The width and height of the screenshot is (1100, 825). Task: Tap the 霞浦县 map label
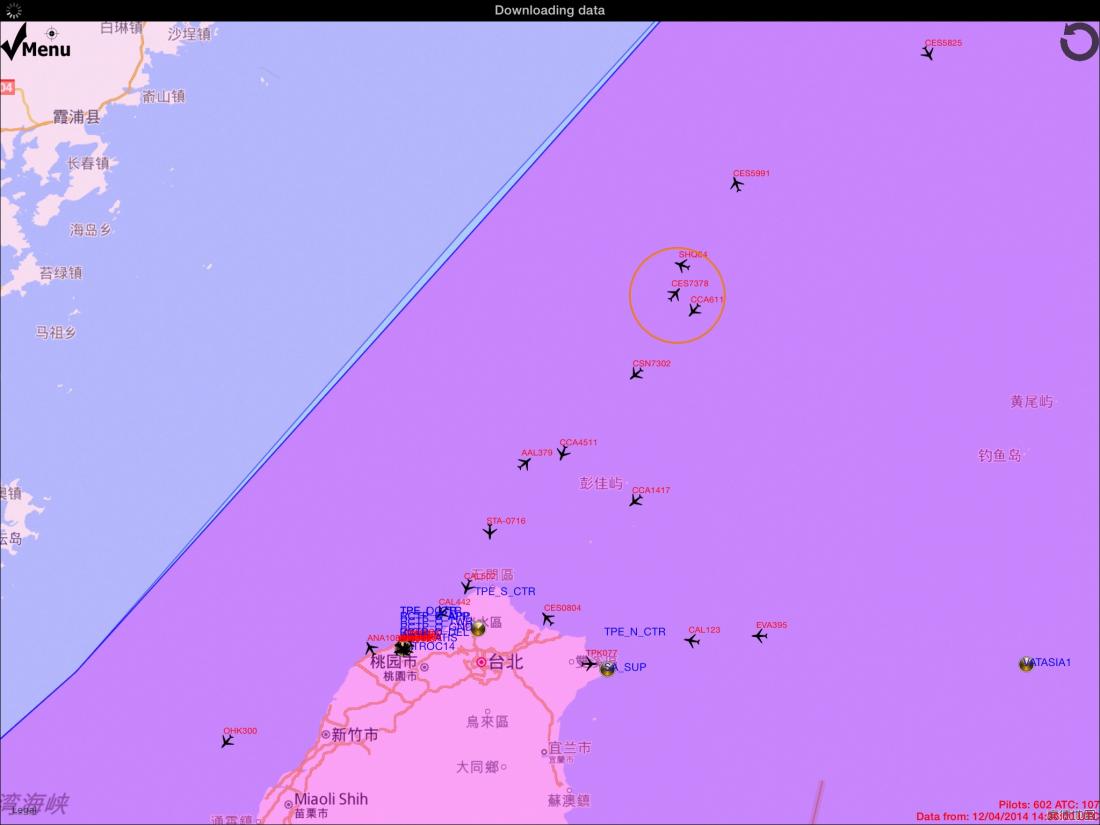76,116
